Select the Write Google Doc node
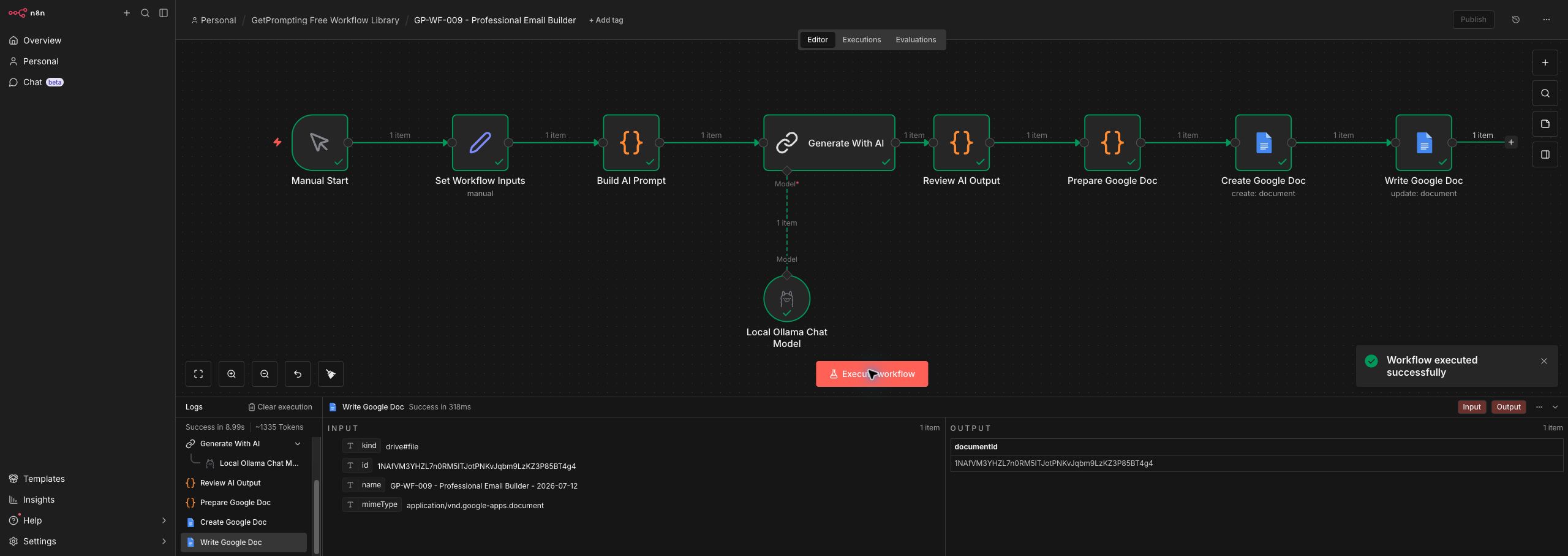 [1423, 143]
